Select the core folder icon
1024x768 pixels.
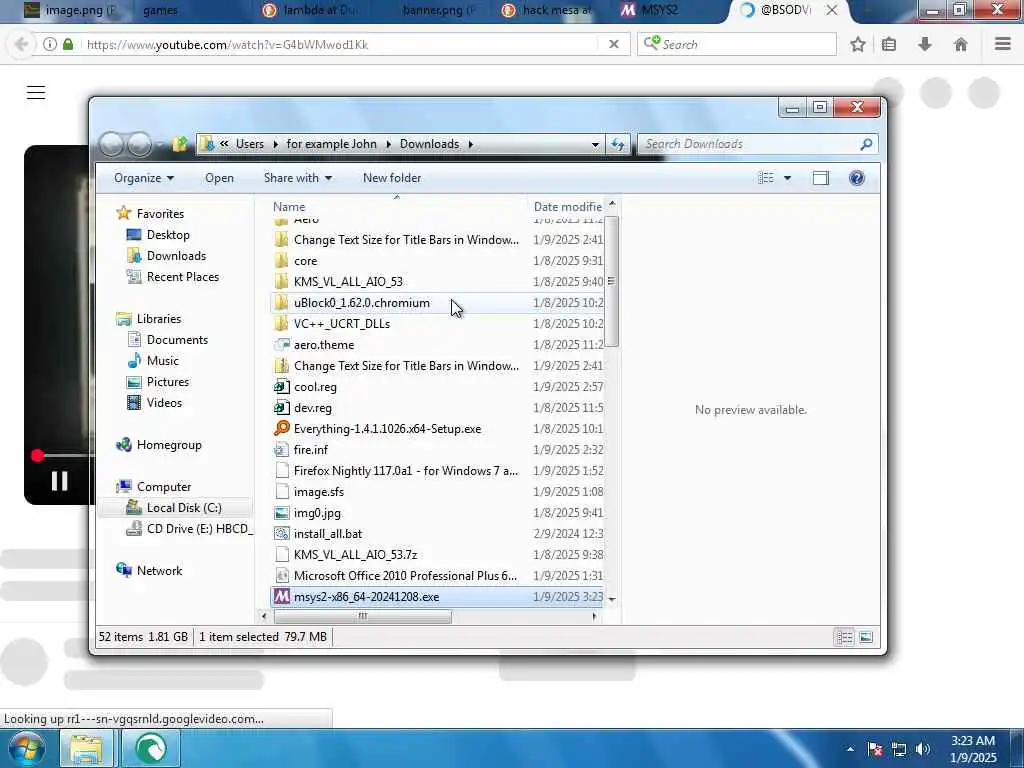pyautogui.click(x=281, y=261)
